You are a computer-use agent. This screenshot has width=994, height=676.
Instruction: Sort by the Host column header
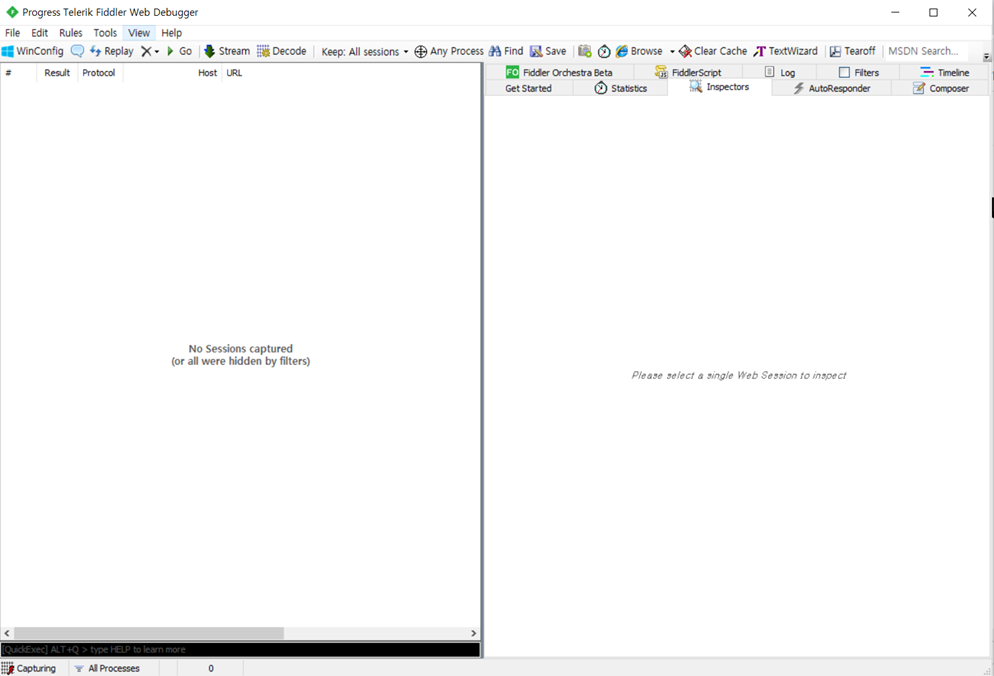pos(172,73)
